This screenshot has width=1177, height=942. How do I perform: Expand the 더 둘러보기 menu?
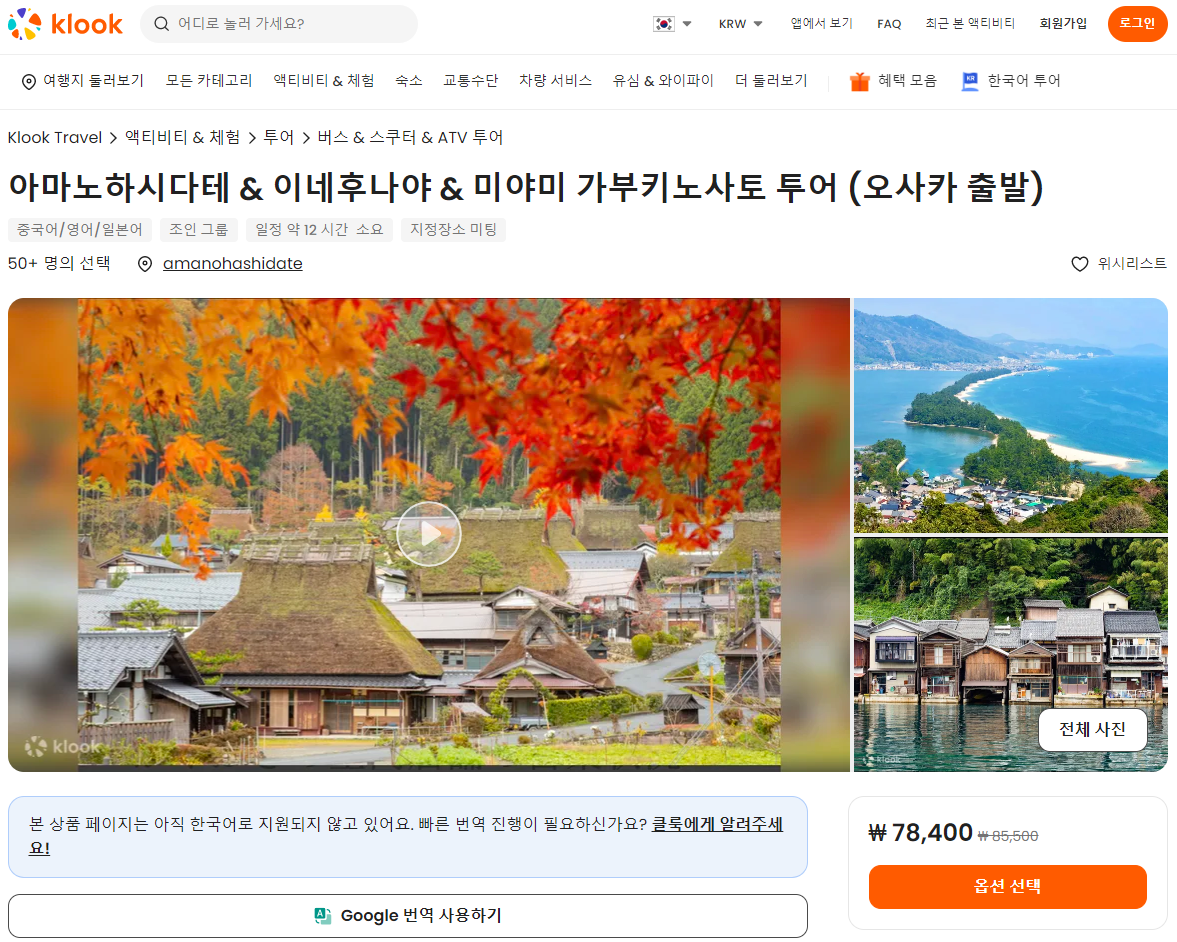coord(771,80)
